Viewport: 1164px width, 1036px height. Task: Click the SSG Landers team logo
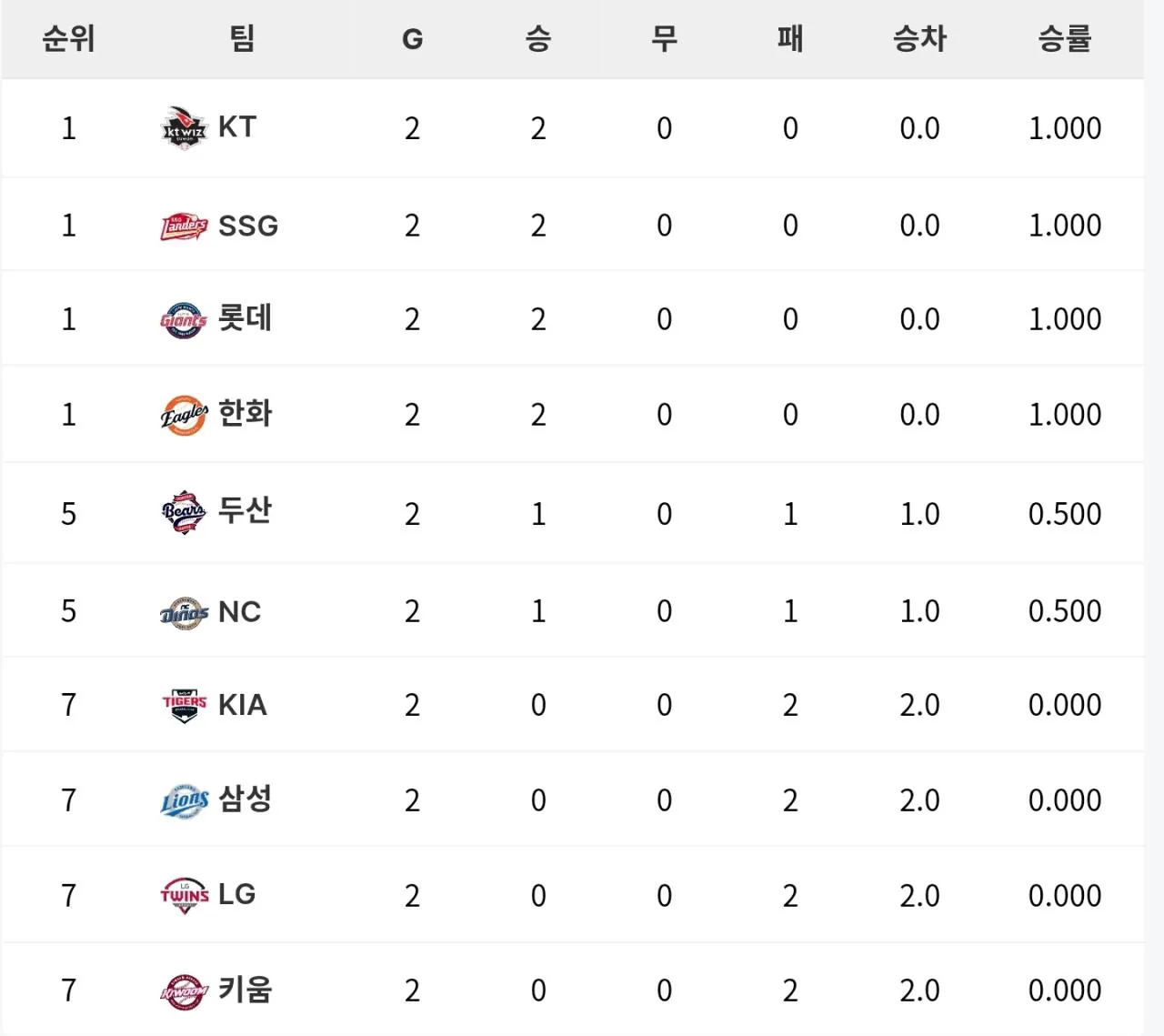pos(184,226)
